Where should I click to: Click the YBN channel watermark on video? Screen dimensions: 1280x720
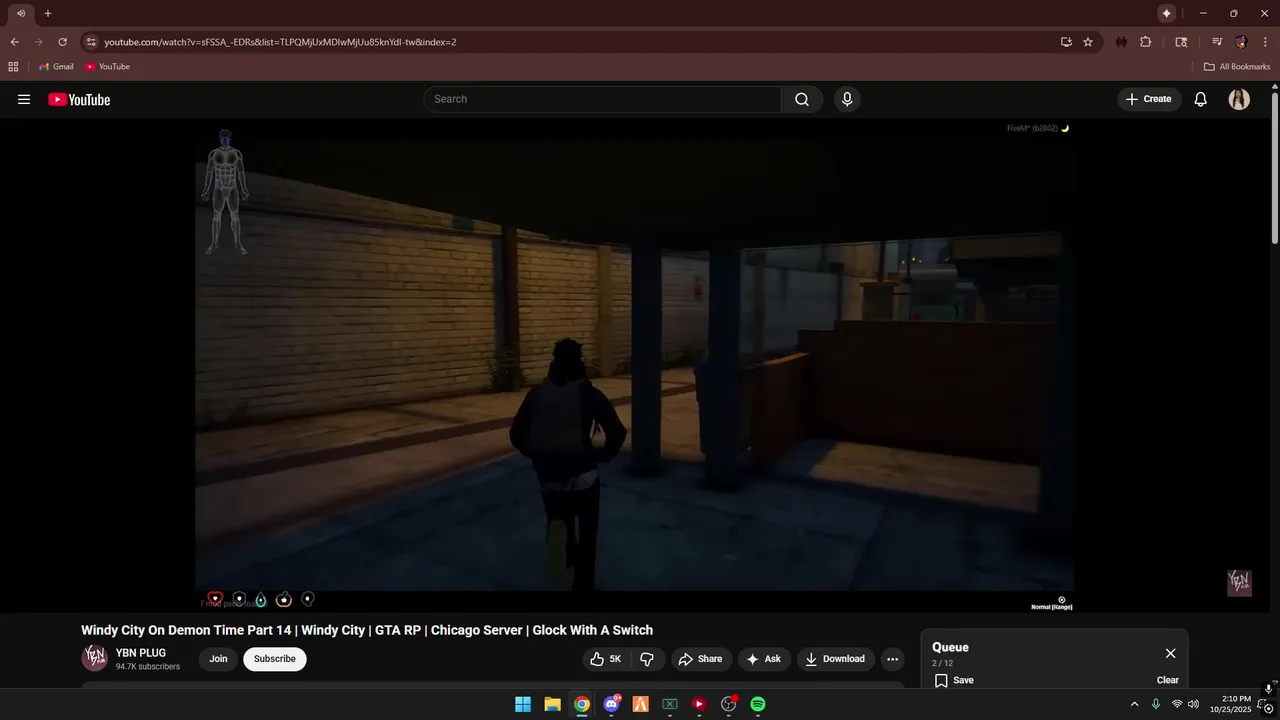pos(1240,583)
